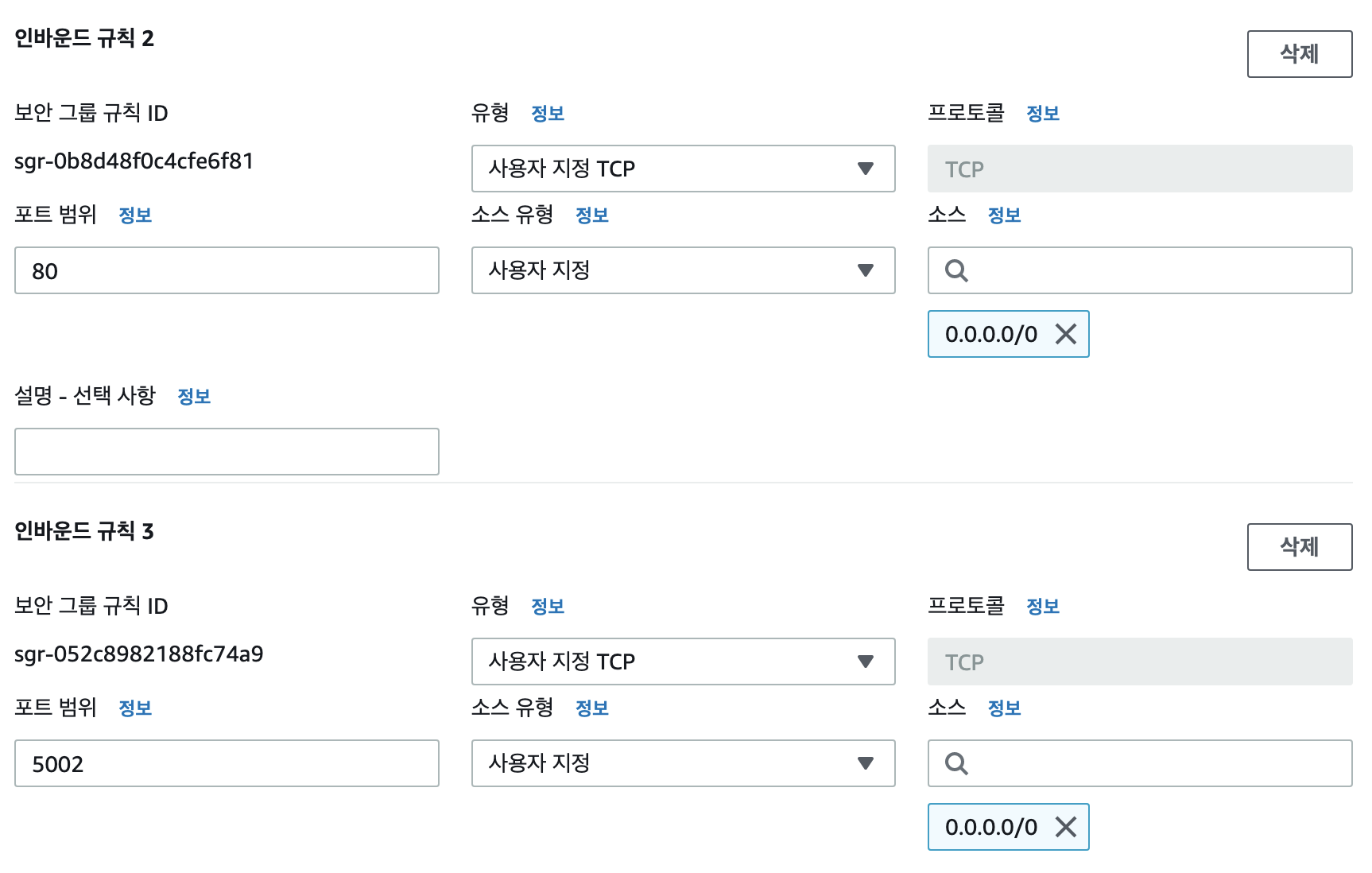Click the port range field containing 5002
This screenshot has width=1372, height=873.
click(227, 763)
